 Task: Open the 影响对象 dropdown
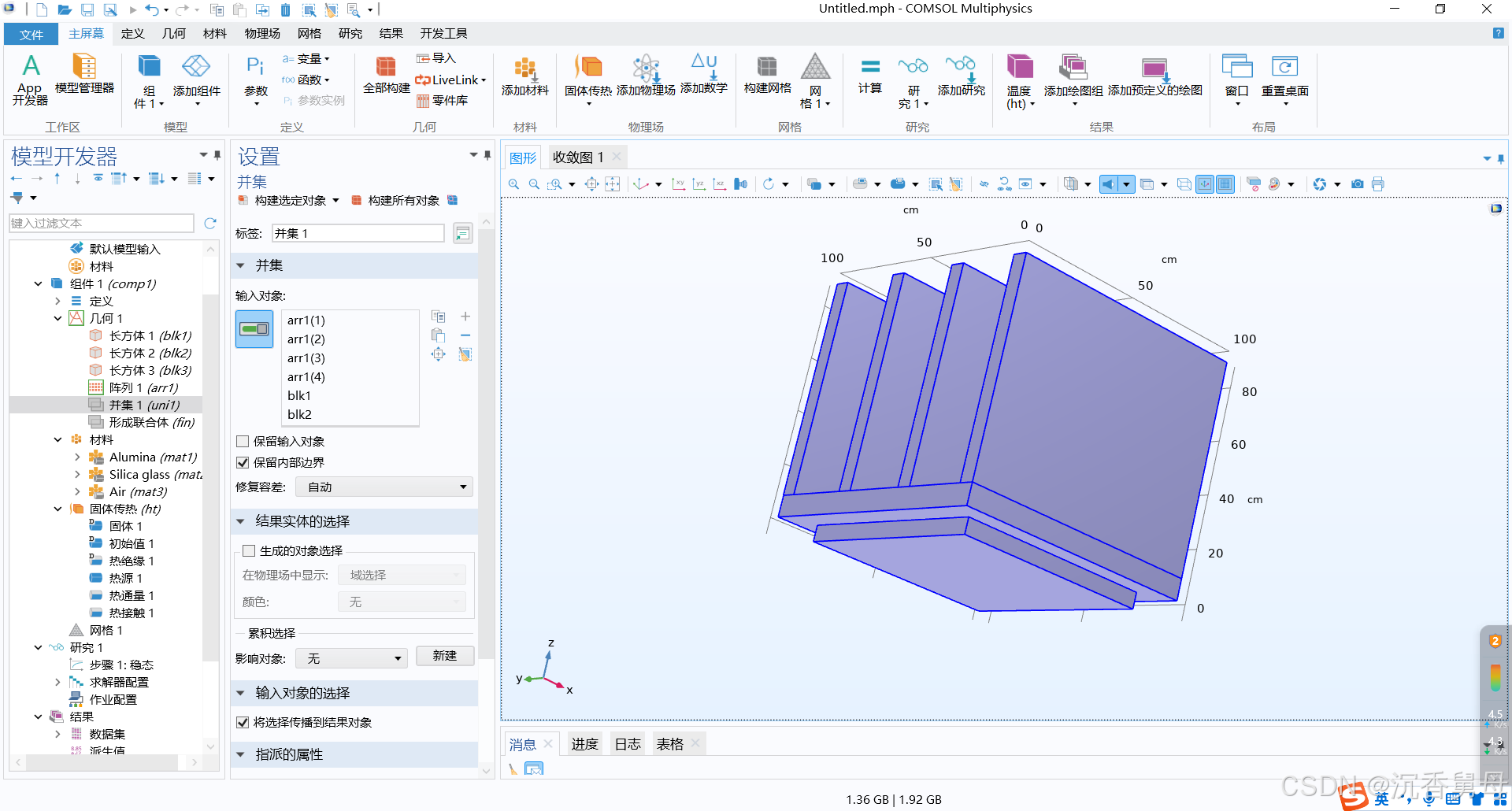pos(351,658)
